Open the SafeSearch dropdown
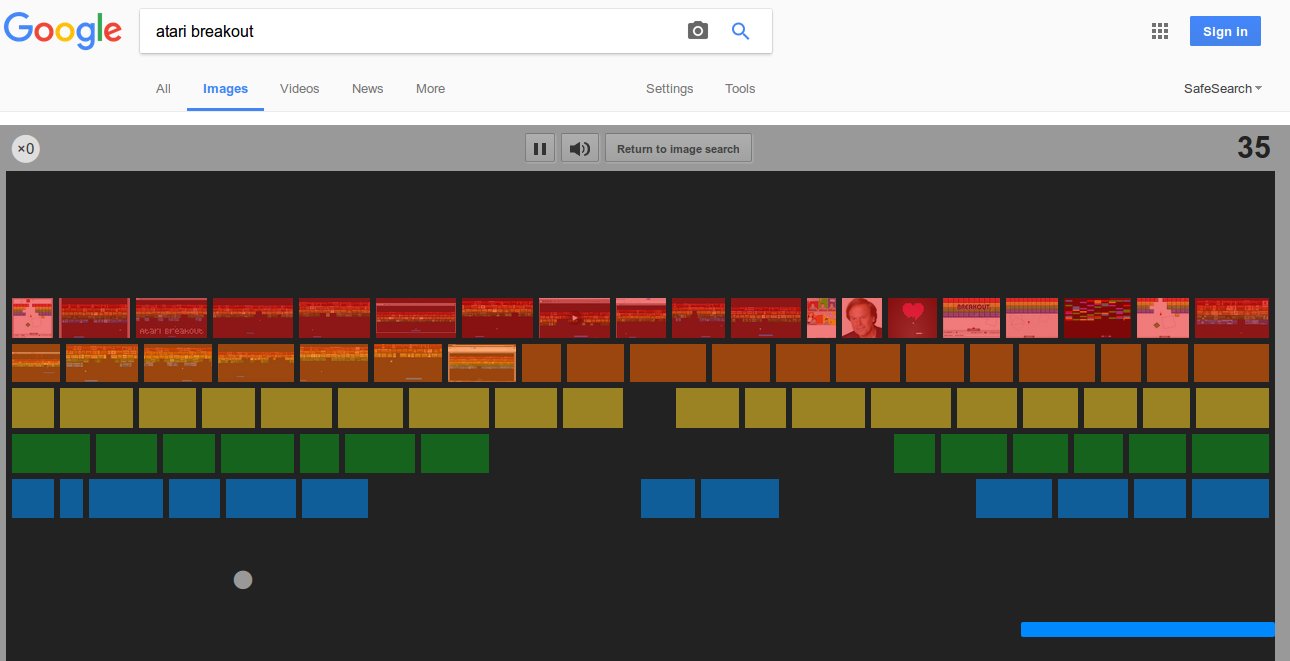The width and height of the screenshot is (1290, 661). coord(1223,89)
